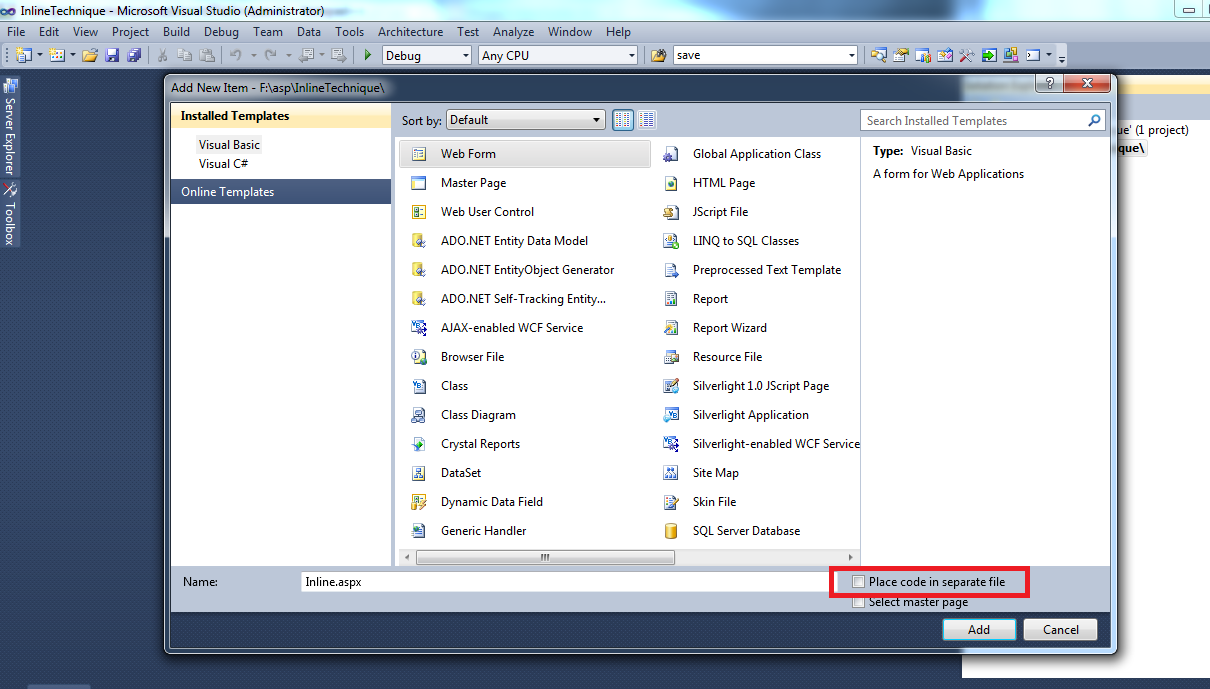Expand the New Project icon dropdown arrow
This screenshot has width=1210, height=689.
coord(39,55)
